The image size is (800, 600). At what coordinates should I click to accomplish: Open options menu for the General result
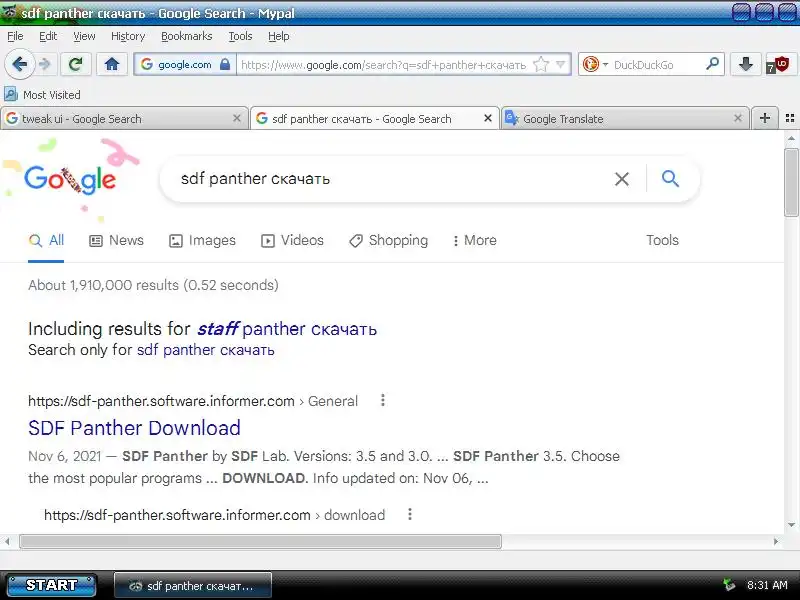tap(383, 401)
